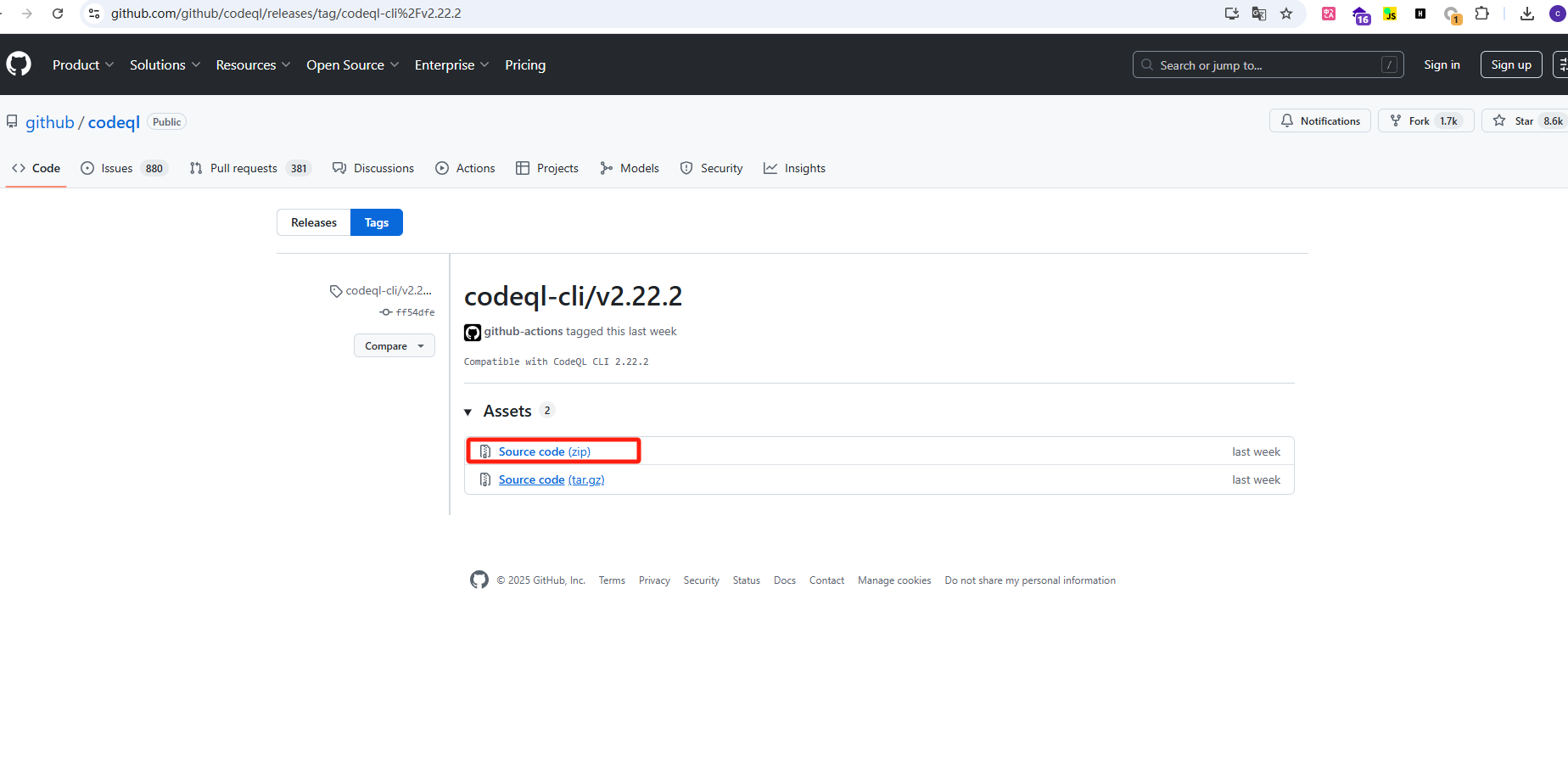1568x779 pixels.
Task: Click the browser address bar URL
Action: click(x=286, y=14)
